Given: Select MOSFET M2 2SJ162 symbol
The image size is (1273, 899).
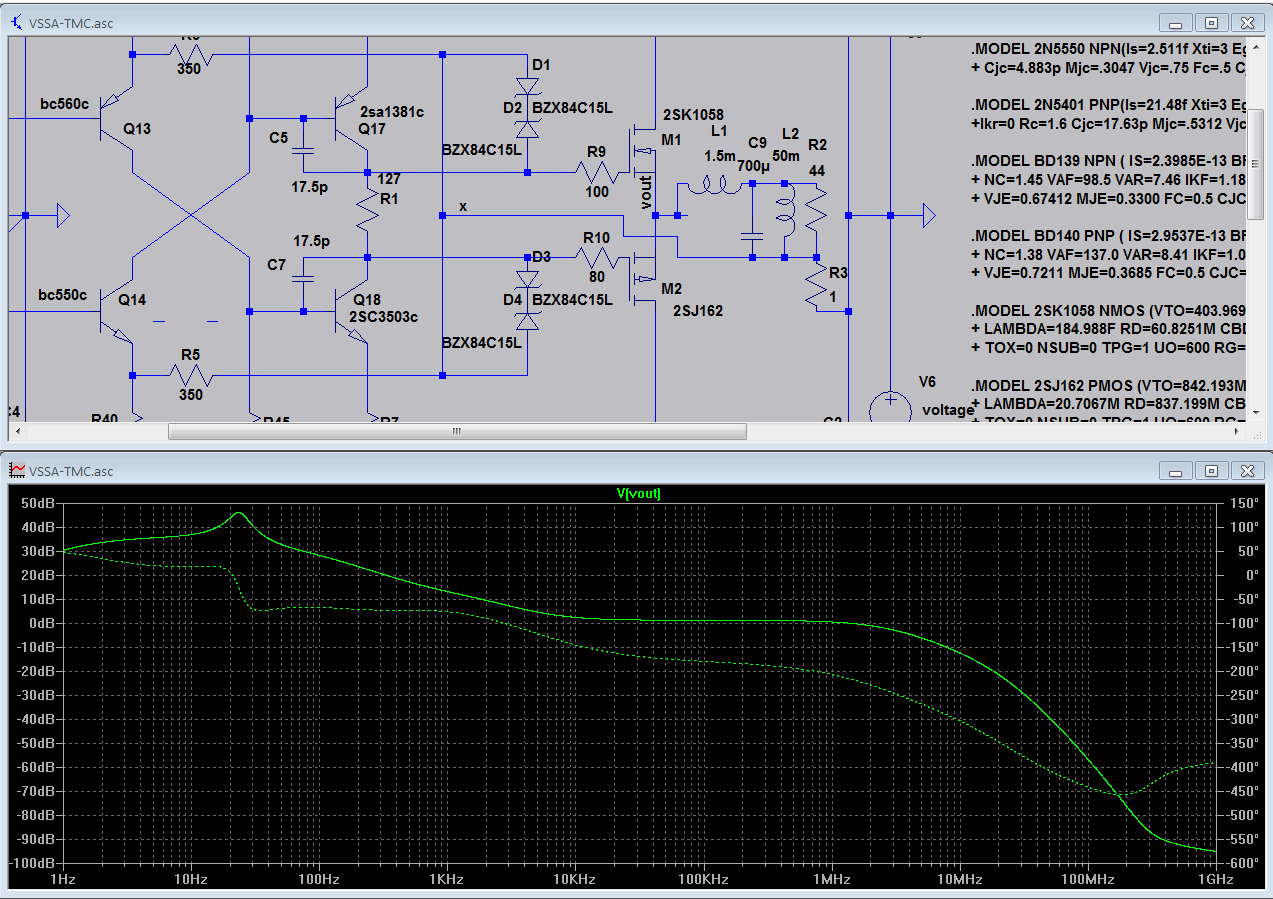Looking at the screenshot, I should pos(643,277).
